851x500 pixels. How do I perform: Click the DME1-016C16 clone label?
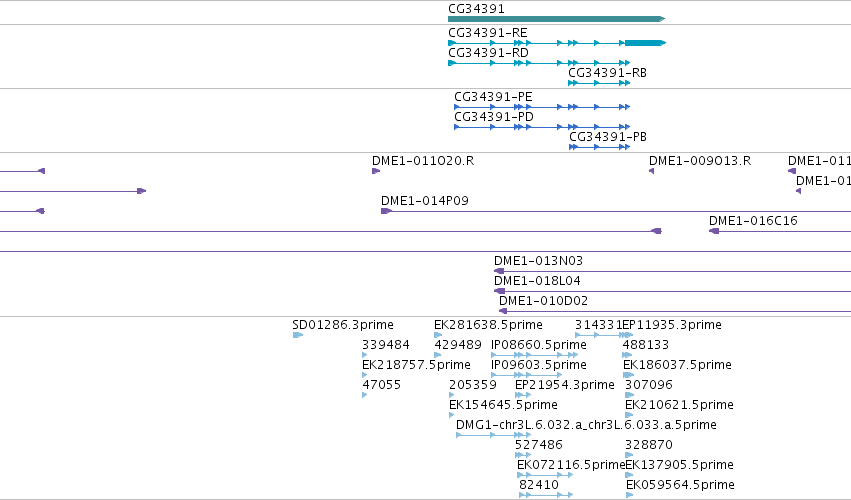[753, 221]
